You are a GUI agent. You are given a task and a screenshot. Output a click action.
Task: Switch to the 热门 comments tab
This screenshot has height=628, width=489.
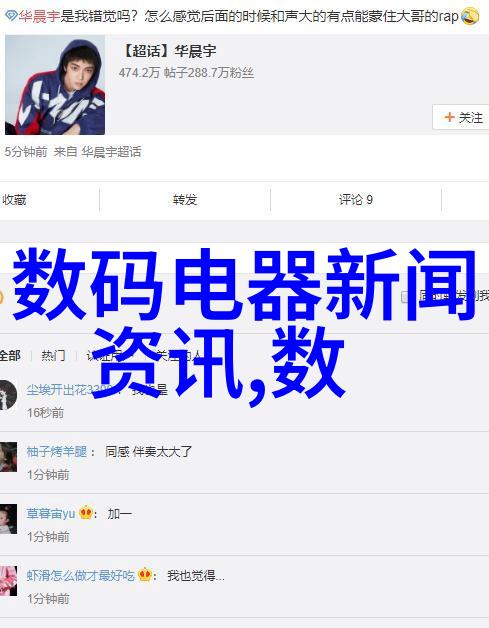(x=54, y=355)
